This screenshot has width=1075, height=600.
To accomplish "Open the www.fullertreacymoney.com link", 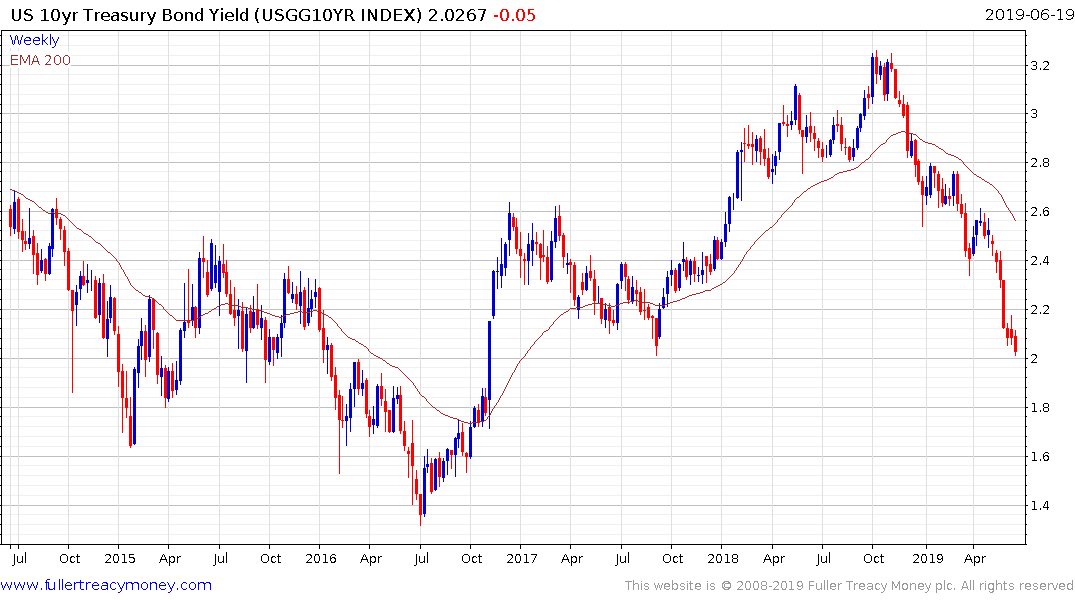I will click(106, 585).
